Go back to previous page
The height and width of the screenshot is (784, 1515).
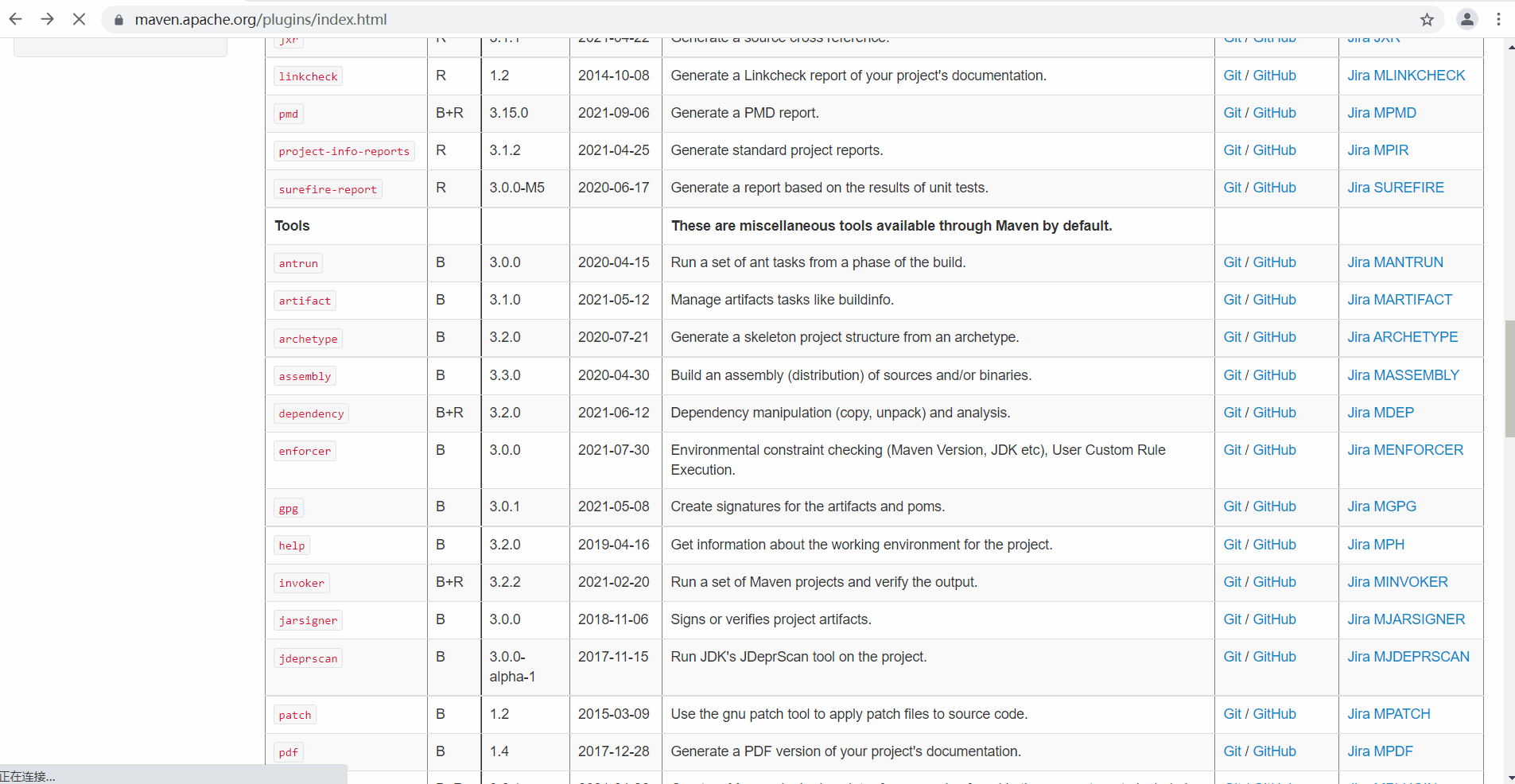coord(16,19)
